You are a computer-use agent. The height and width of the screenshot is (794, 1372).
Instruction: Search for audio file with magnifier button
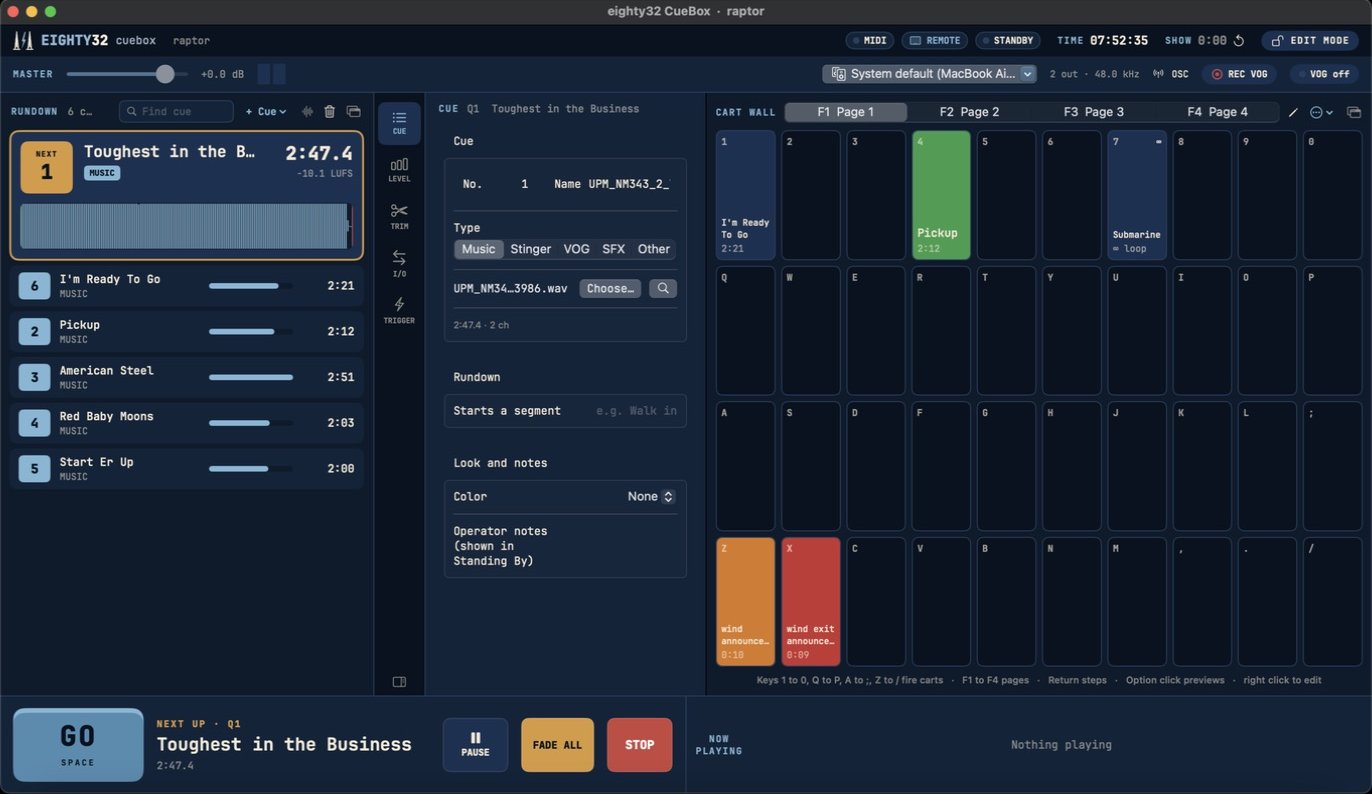pos(662,288)
